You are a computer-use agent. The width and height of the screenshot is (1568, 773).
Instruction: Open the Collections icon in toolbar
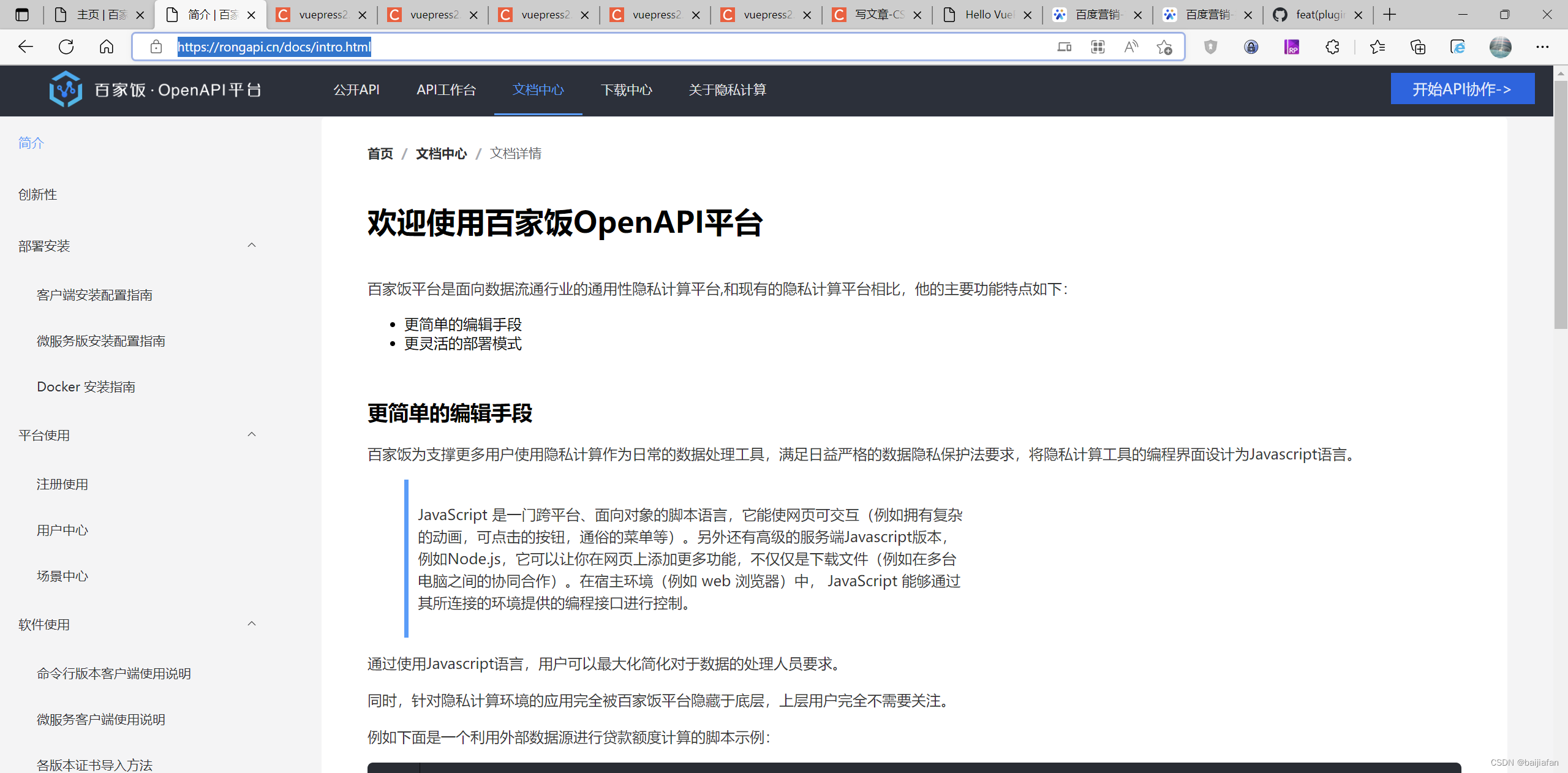1418,47
